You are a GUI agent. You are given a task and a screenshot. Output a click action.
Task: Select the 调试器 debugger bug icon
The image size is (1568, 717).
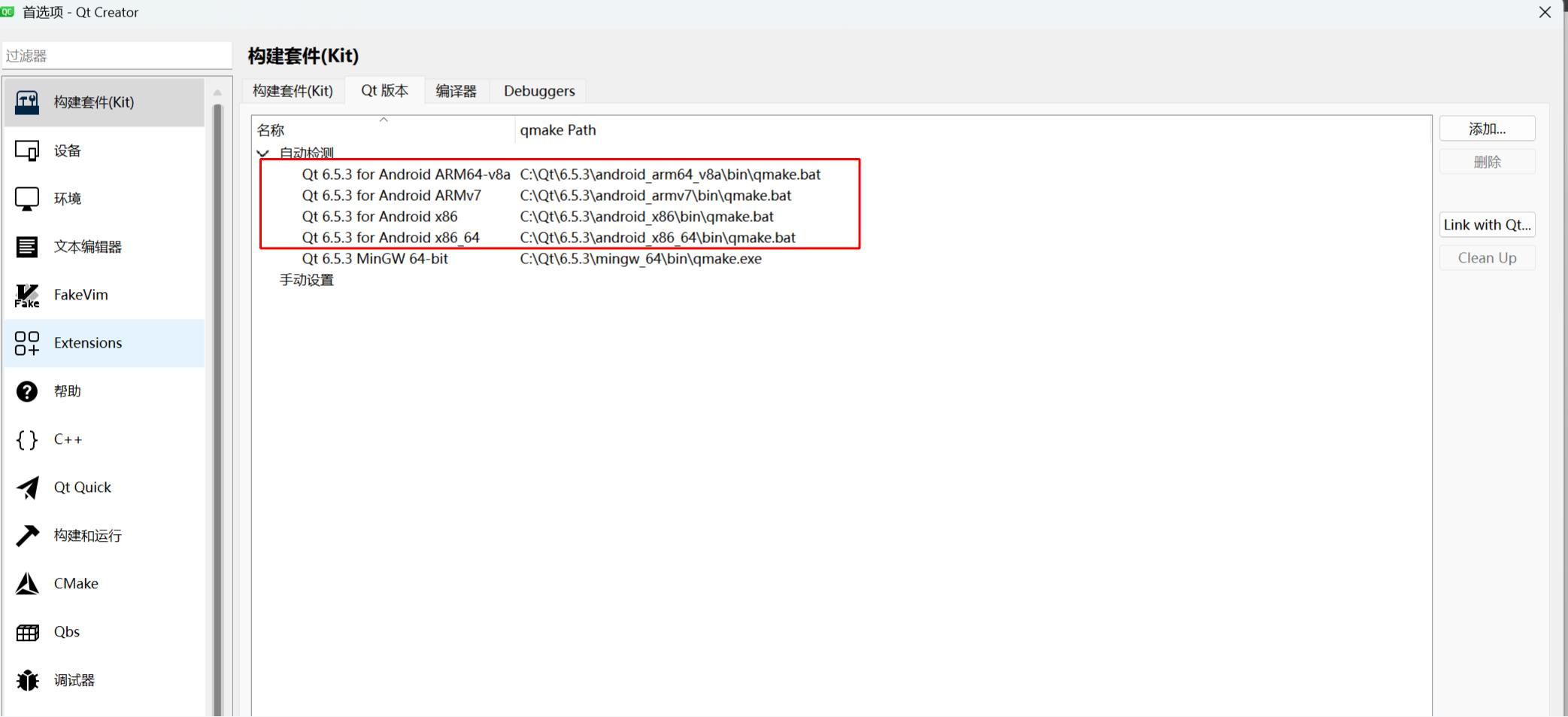pos(27,680)
